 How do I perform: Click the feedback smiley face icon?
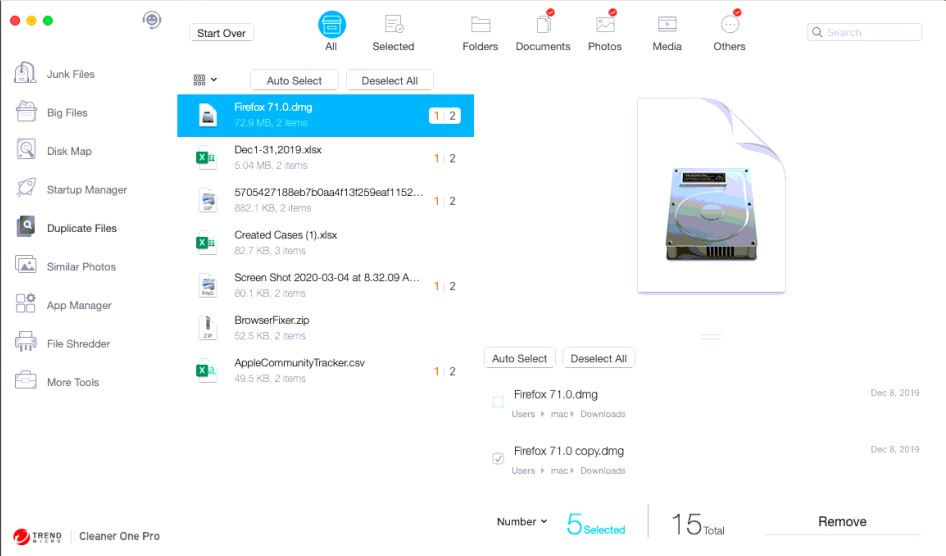[151, 21]
